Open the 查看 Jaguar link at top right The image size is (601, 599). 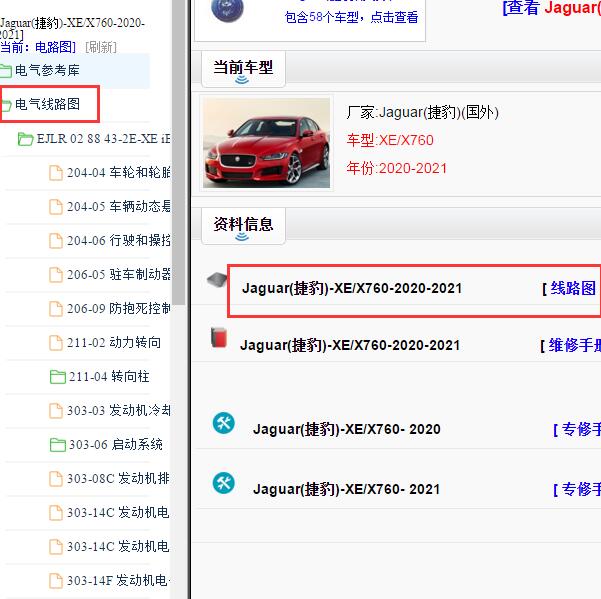[x=552, y=8]
